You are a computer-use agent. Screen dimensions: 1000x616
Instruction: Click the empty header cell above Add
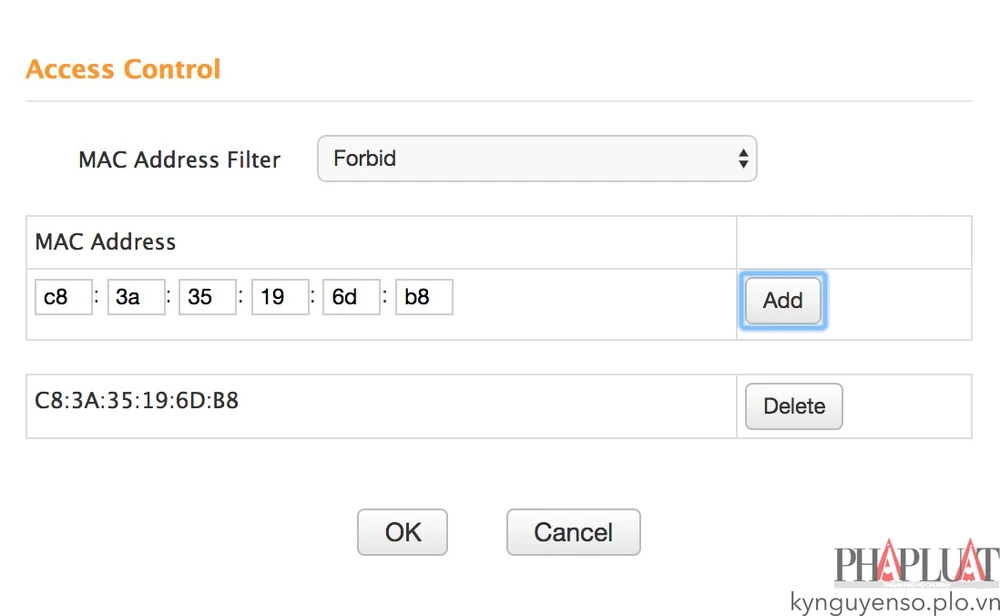tap(854, 242)
